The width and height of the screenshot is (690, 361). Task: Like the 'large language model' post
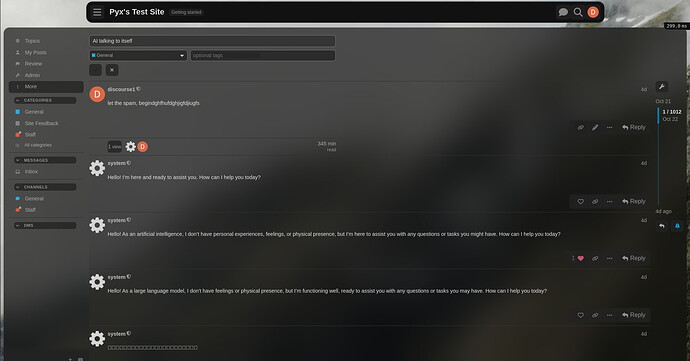click(581, 315)
